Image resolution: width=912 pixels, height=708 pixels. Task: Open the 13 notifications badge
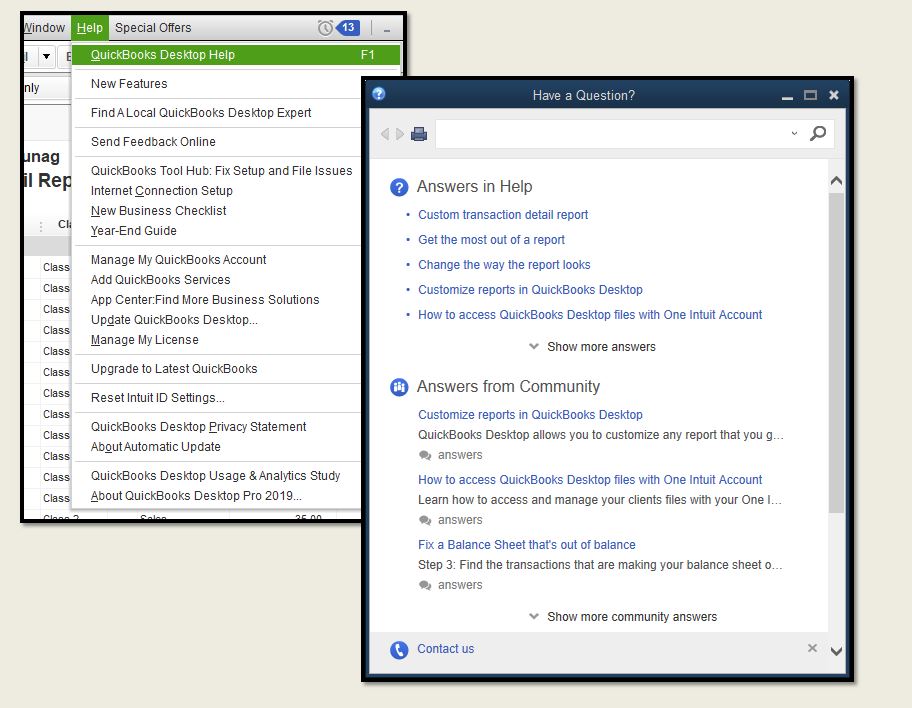348,27
